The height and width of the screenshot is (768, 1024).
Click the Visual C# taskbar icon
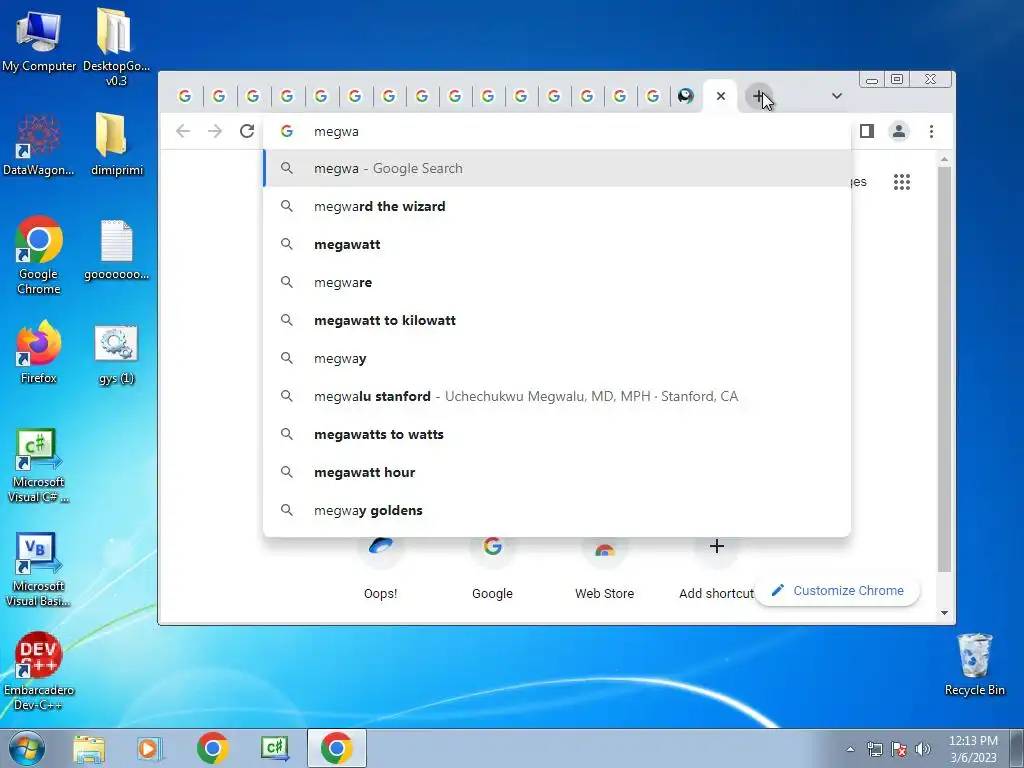pos(274,748)
